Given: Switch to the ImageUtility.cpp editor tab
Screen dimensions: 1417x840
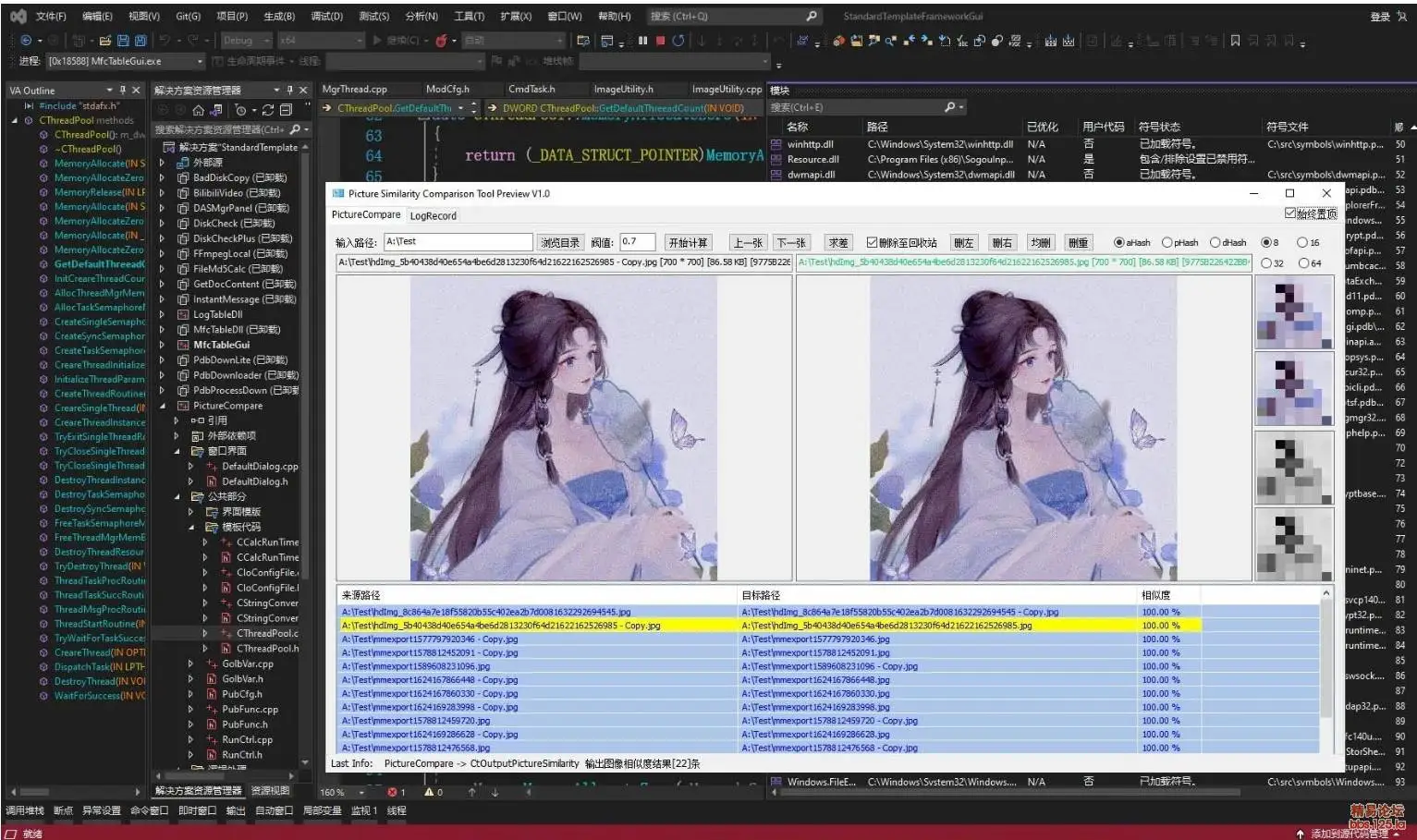Looking at the screenshot, I should pyautogui.click(x=727, y=89).
